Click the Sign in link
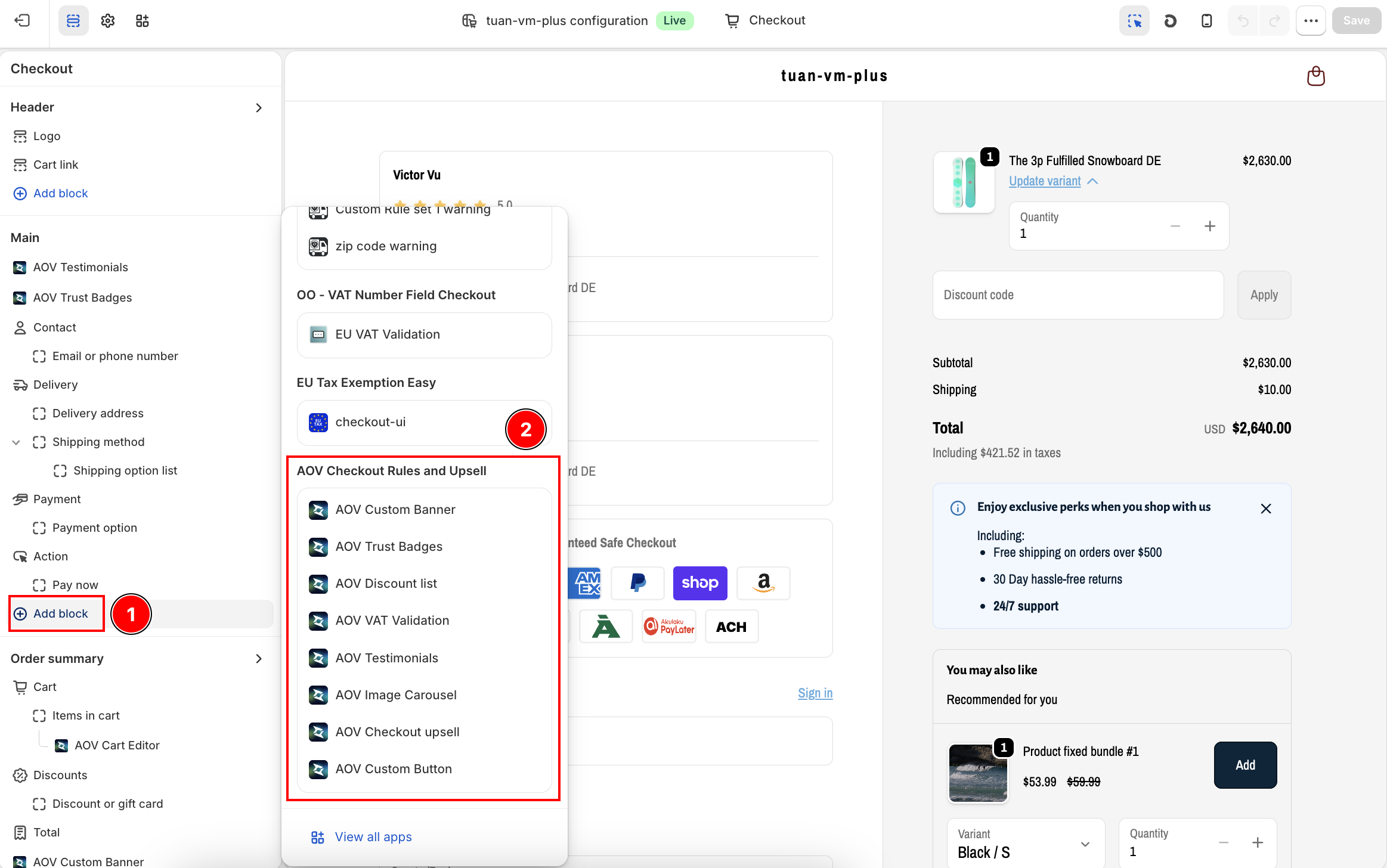Screen dimensions: 1387x868 (815, 693)
